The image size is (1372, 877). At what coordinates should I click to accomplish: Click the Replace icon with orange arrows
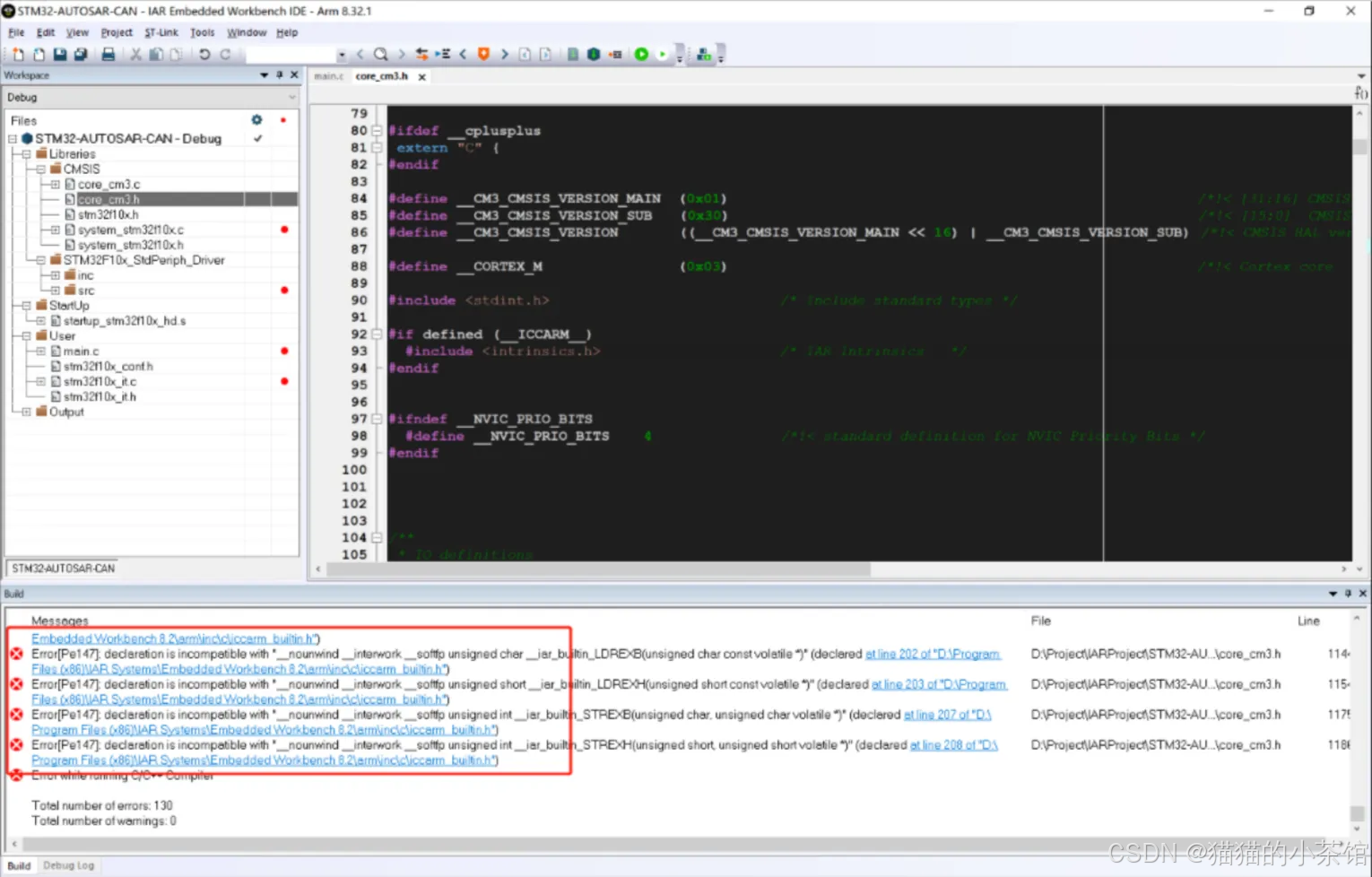pos(421,55)
